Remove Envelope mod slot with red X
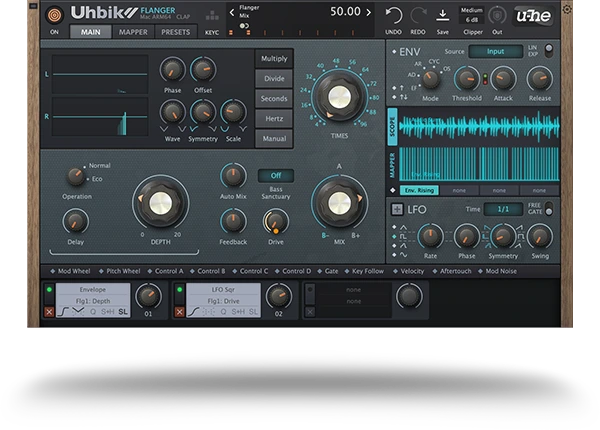Viewport: 600px width, 430px height. 49,311
